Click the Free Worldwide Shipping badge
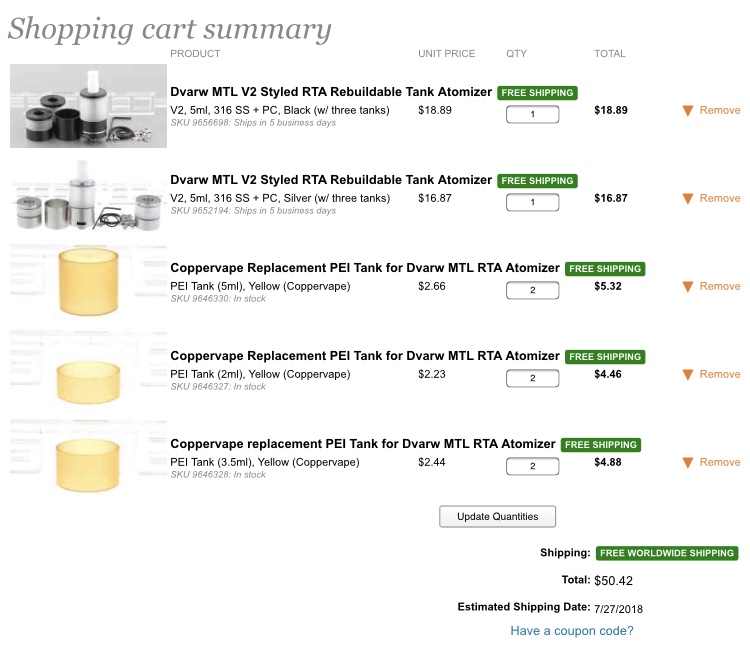This screenshot has height=645, width=750. (667, 553)
